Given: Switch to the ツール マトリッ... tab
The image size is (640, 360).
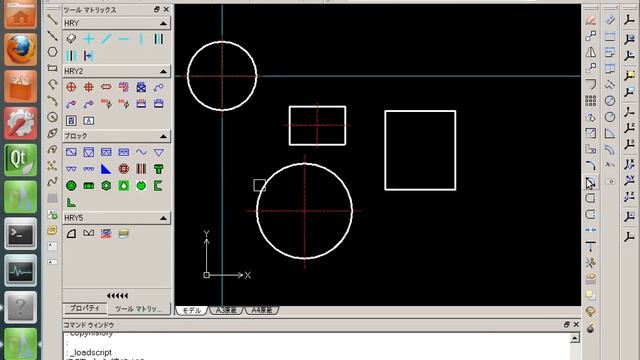Looking at the screenshot, I should coord(139,309).
